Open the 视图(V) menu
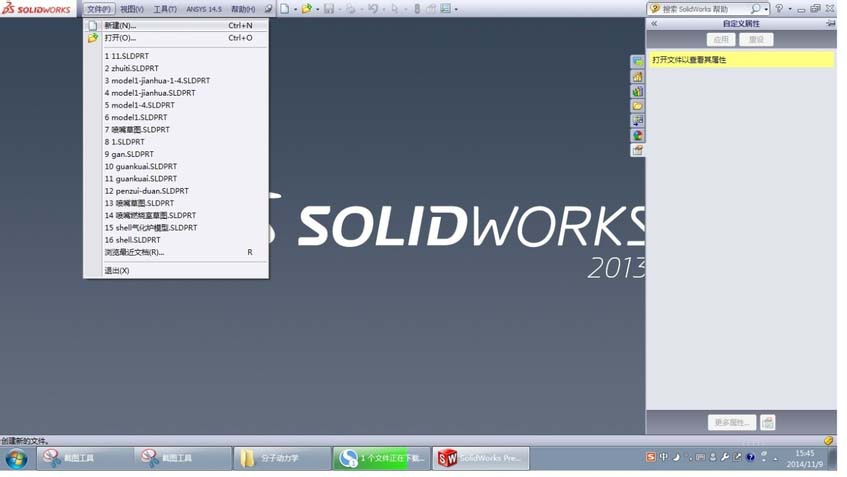Viewport: 847px width, 477px height. pos(132,9)
